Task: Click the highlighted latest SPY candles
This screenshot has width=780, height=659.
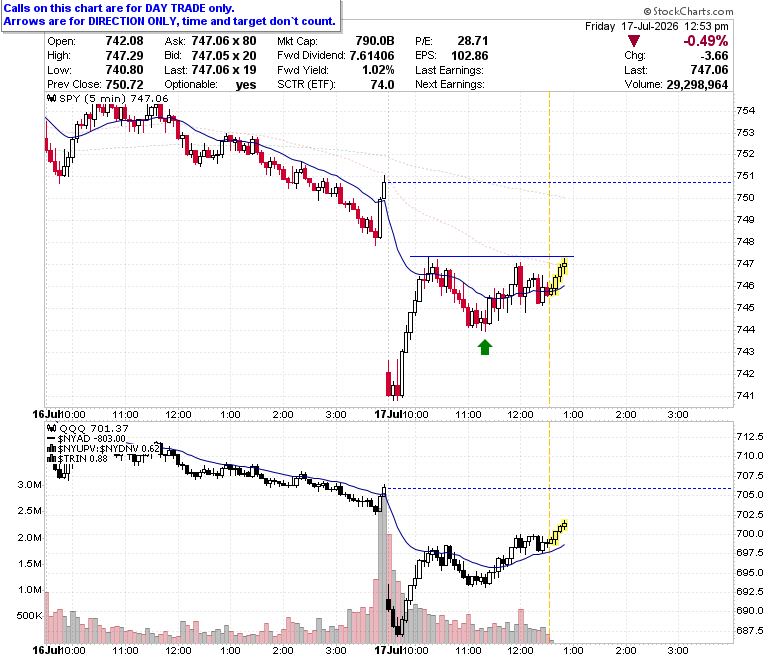Action: (x=558, y=277)
